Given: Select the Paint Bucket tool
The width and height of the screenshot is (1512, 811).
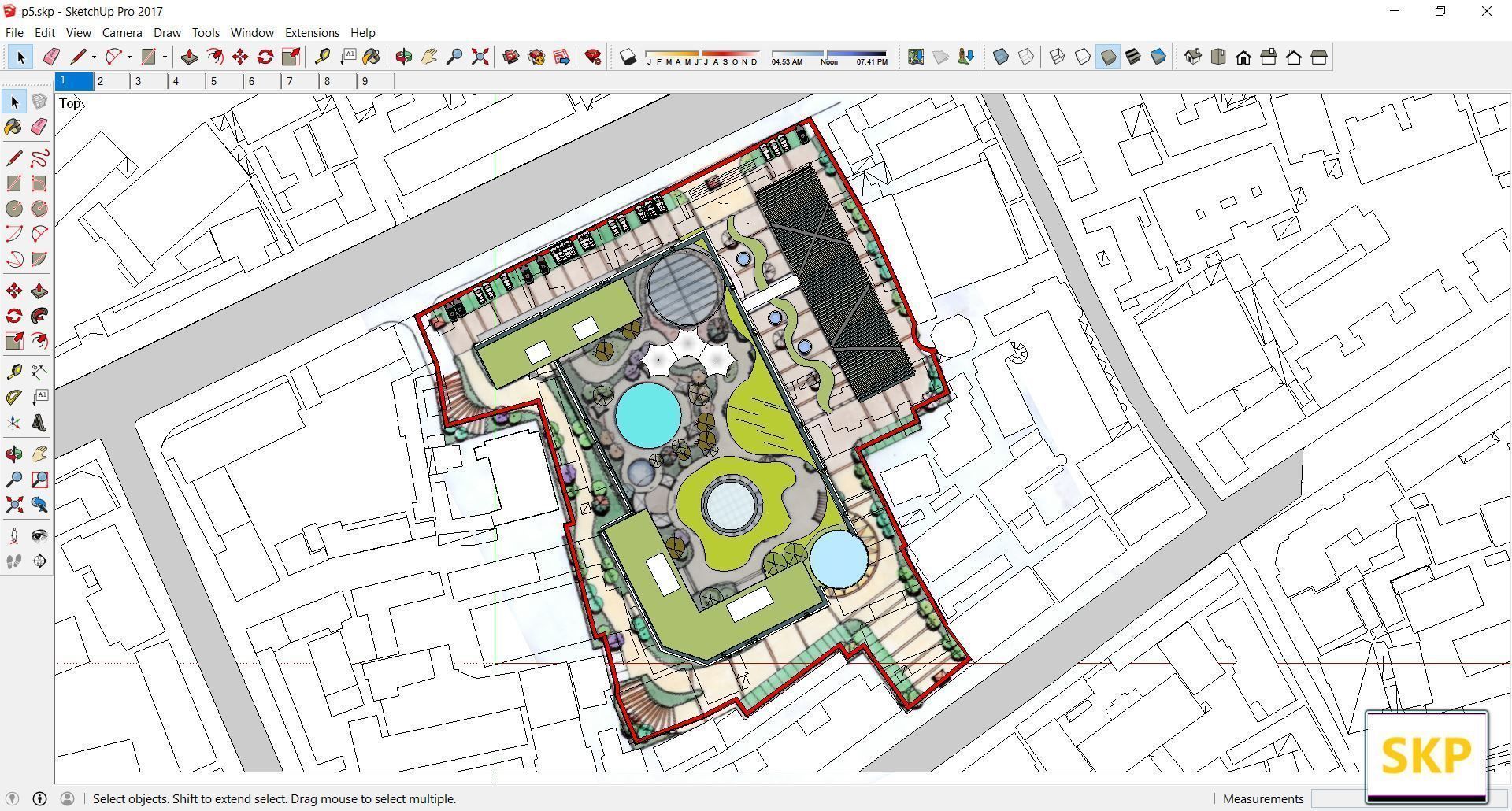Looking at the screenshot, I should coord(371,56).
